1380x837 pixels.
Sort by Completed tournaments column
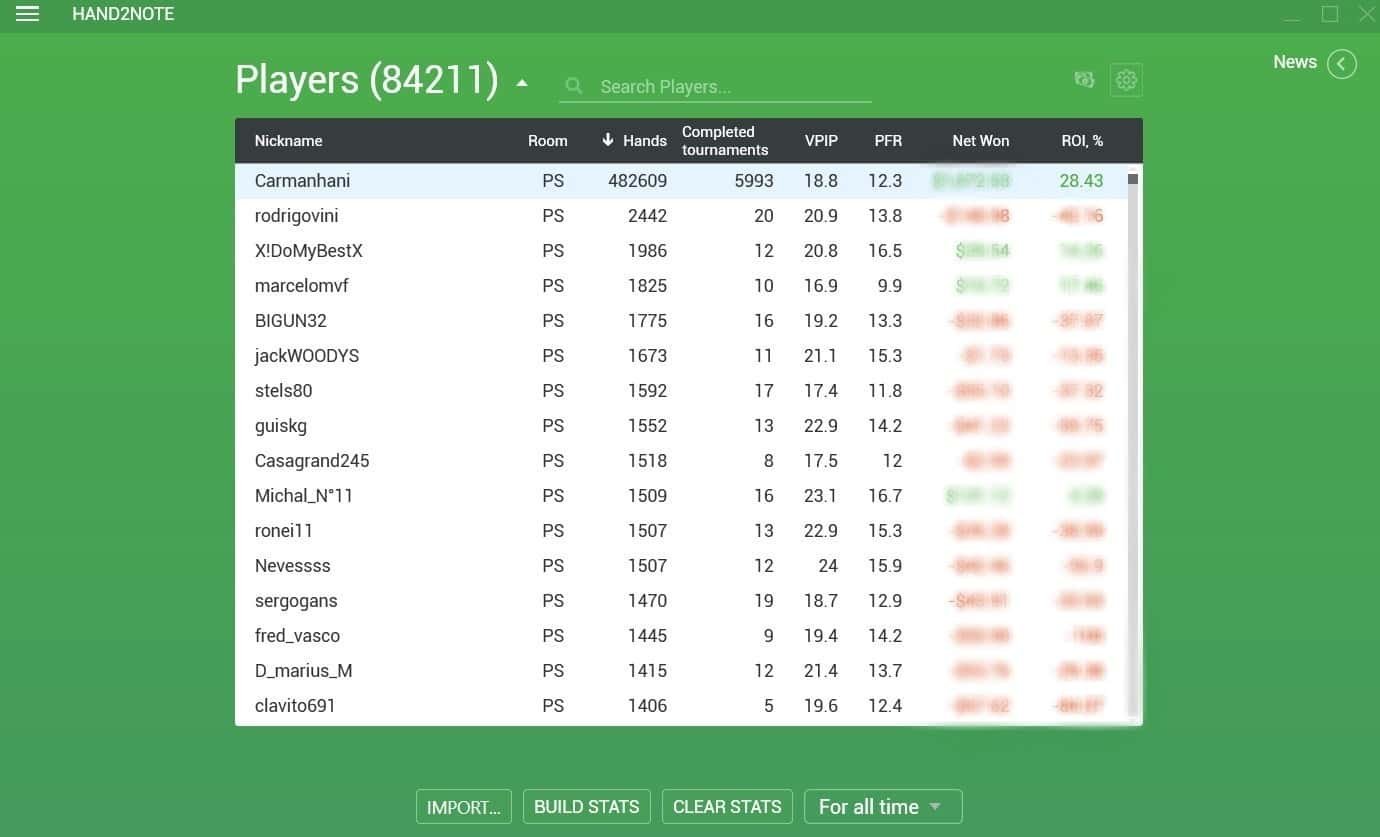[x=724, y=141]
